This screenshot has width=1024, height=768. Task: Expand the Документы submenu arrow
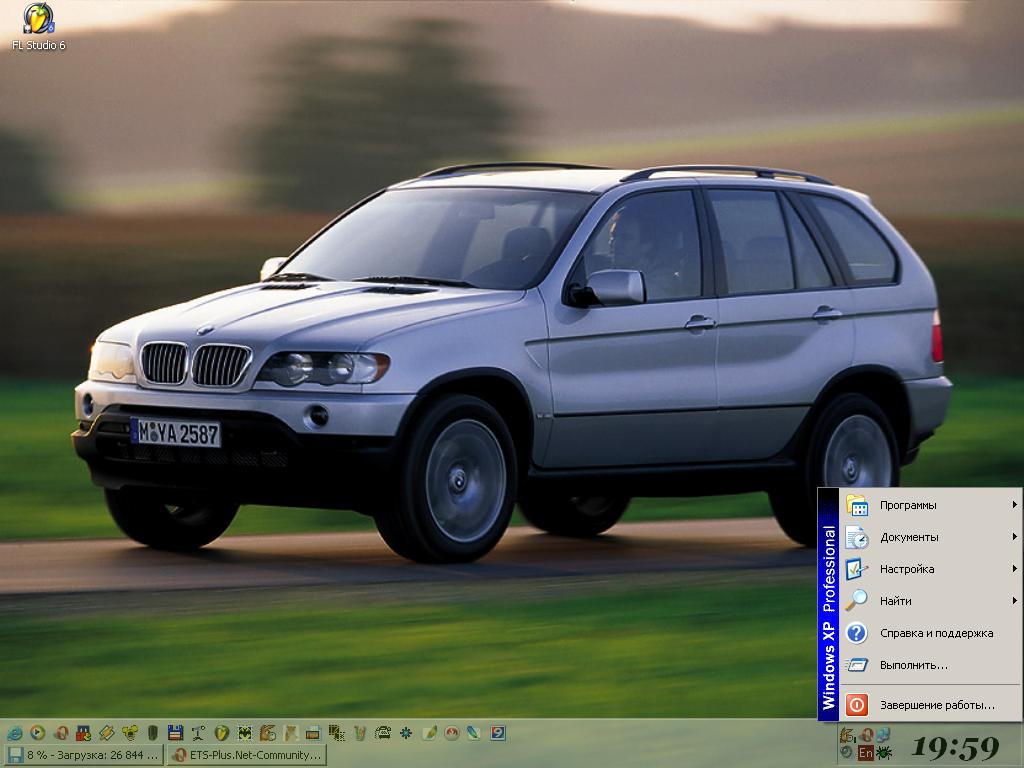[1014, 537]
